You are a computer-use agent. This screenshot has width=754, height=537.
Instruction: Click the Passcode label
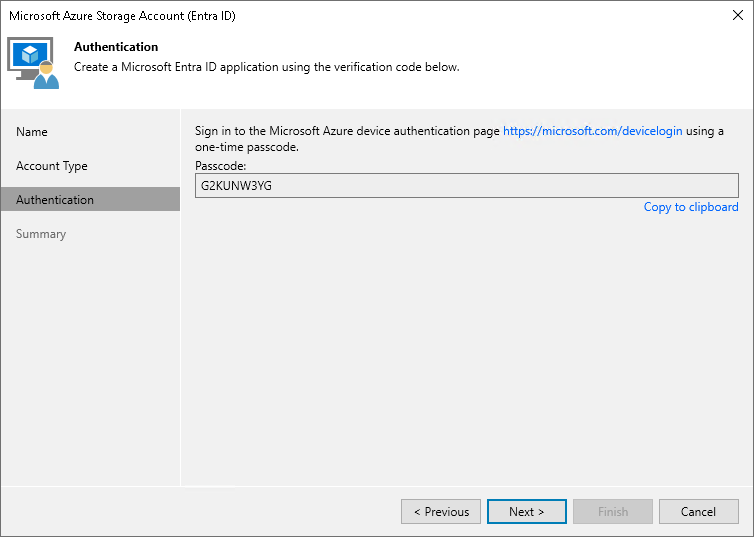(220, 166)
